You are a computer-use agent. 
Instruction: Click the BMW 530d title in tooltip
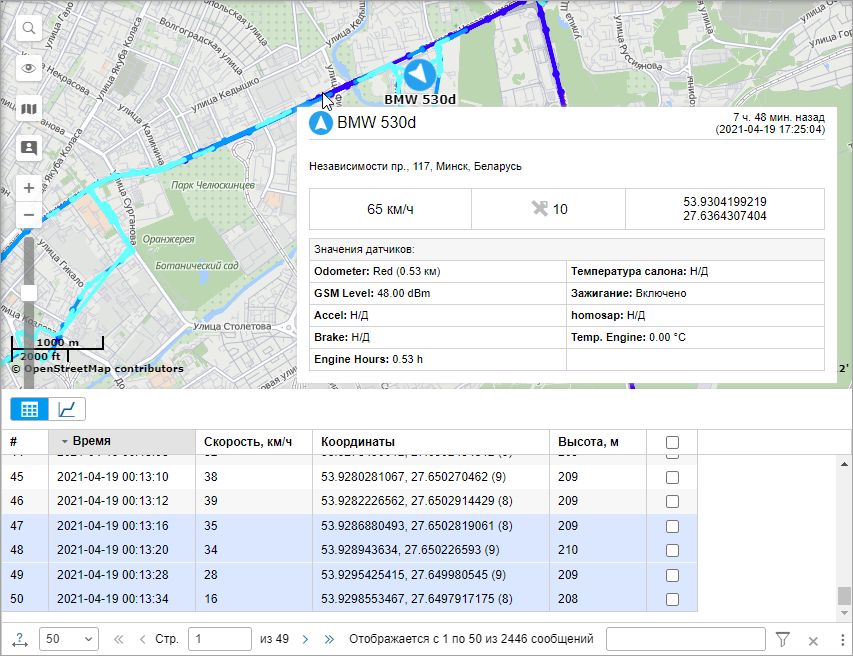click(376, 123)
